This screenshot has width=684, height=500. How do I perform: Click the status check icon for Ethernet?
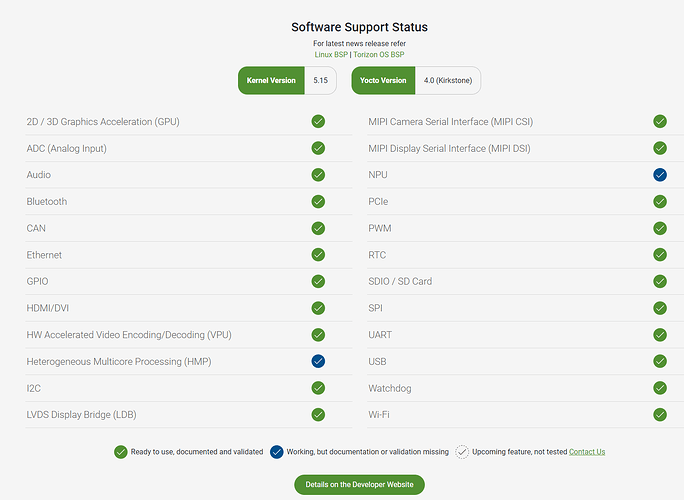coord(318,255)
